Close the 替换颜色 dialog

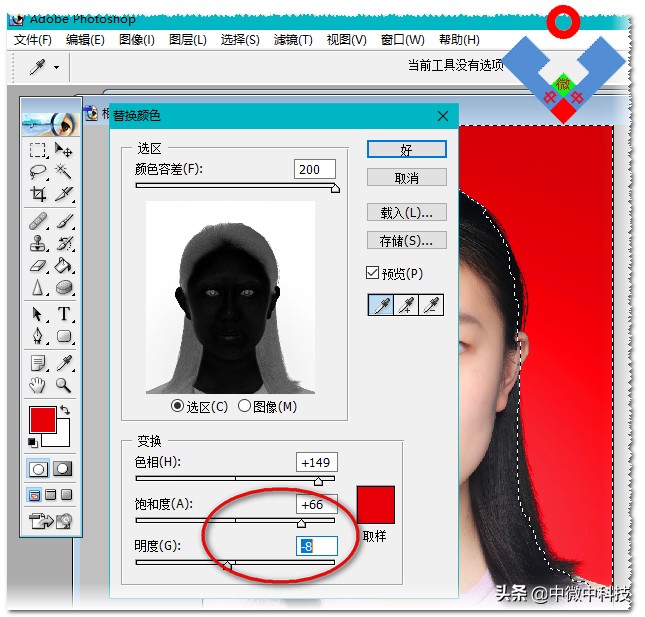[x=443, y=116]
